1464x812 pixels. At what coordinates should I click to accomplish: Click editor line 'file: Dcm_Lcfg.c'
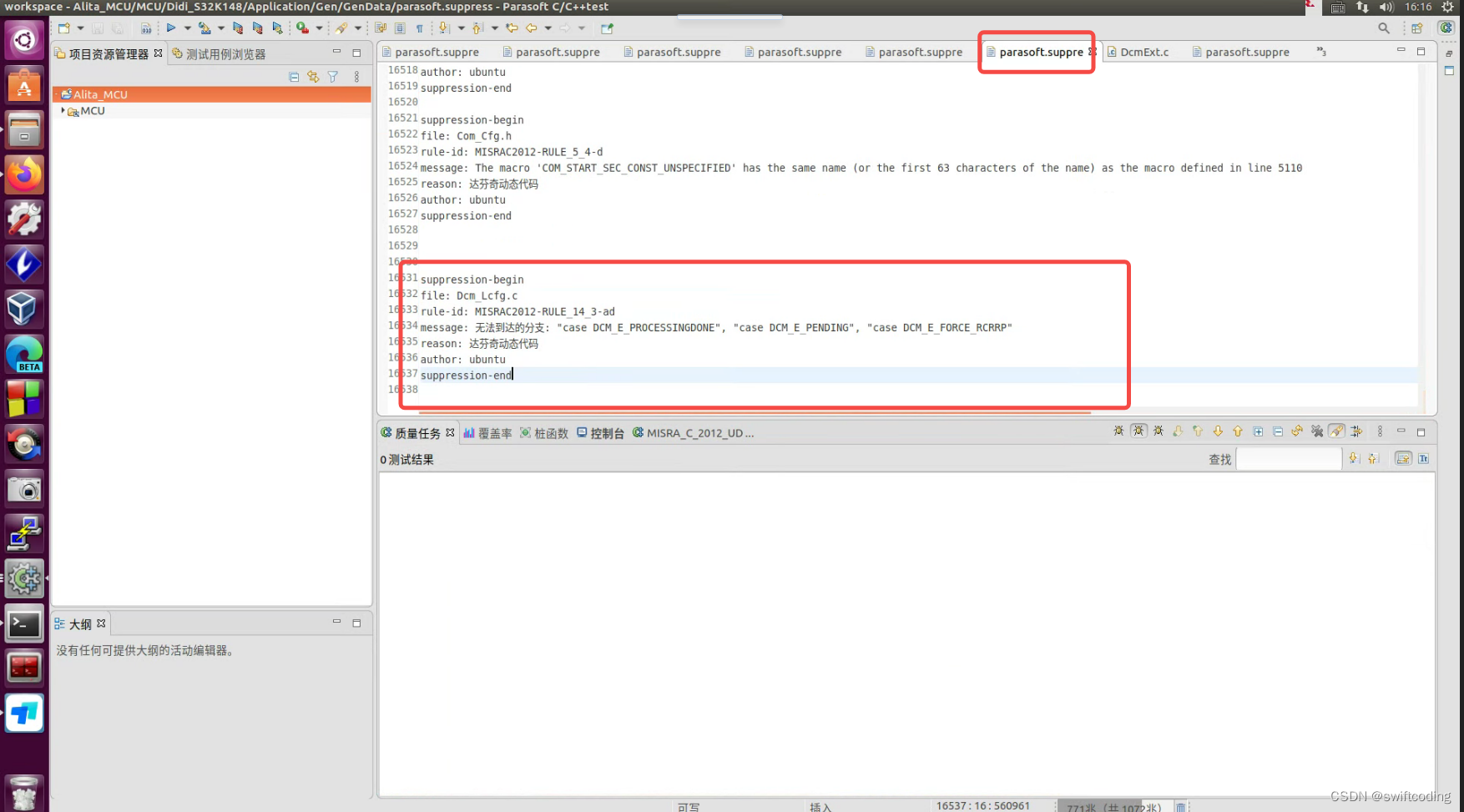469,295
